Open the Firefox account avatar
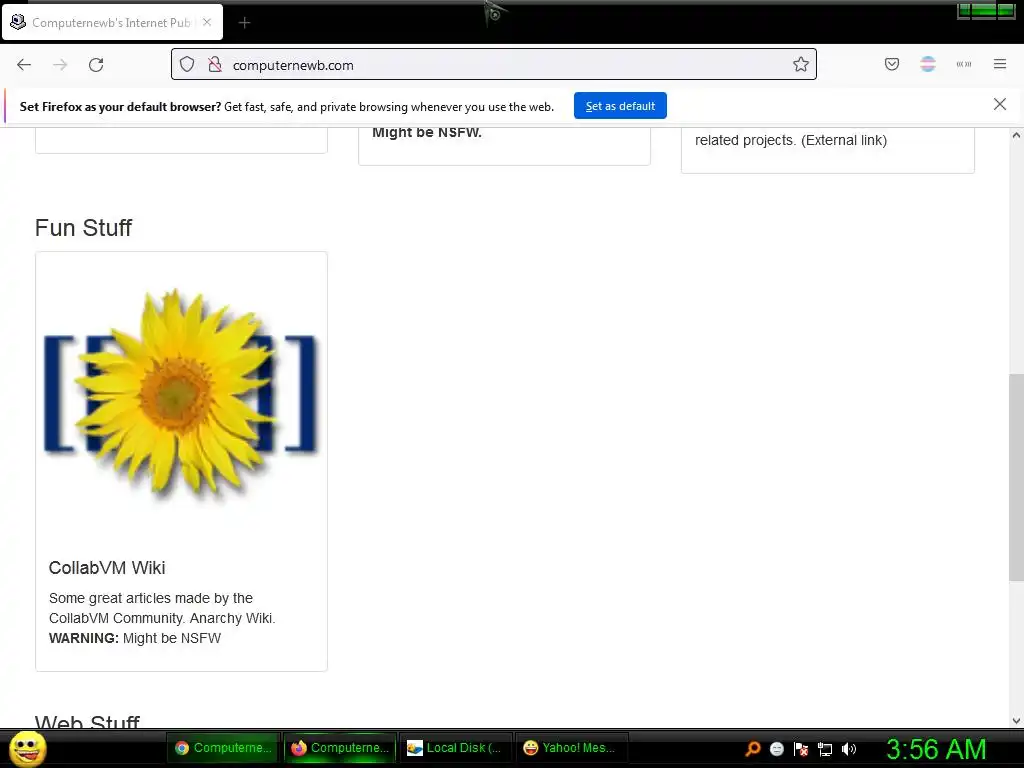Viewport: 1024px width, 768px height. [928, 64]
